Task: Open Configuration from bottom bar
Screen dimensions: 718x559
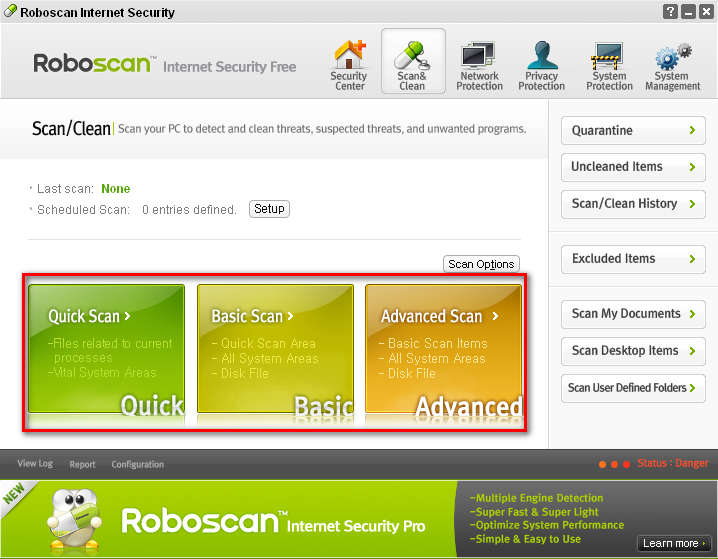Action: 137,464
